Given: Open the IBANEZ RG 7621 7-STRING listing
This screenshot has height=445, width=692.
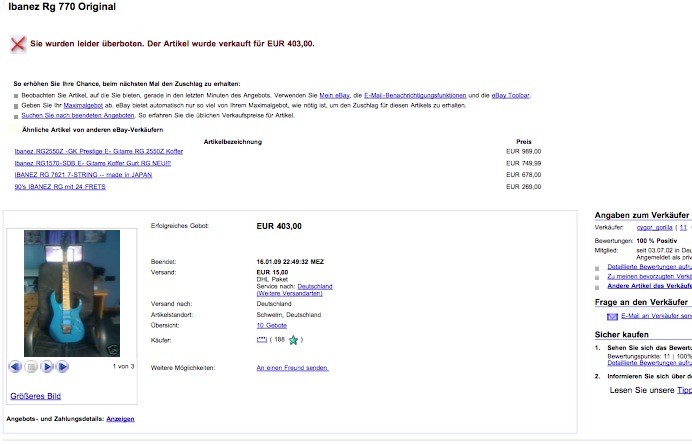Looking at the screenshot, I should tap(83, 175).
